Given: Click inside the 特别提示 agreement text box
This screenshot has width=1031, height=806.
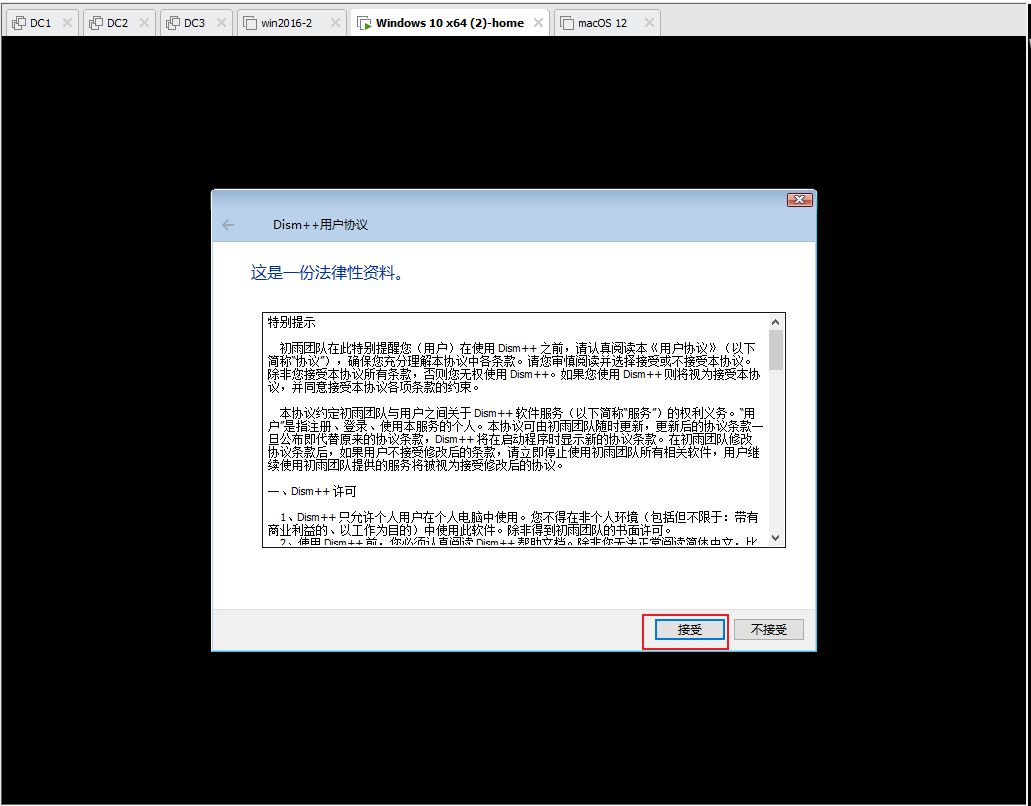Looking at the screenshot, I should click(x=515, y=430).
